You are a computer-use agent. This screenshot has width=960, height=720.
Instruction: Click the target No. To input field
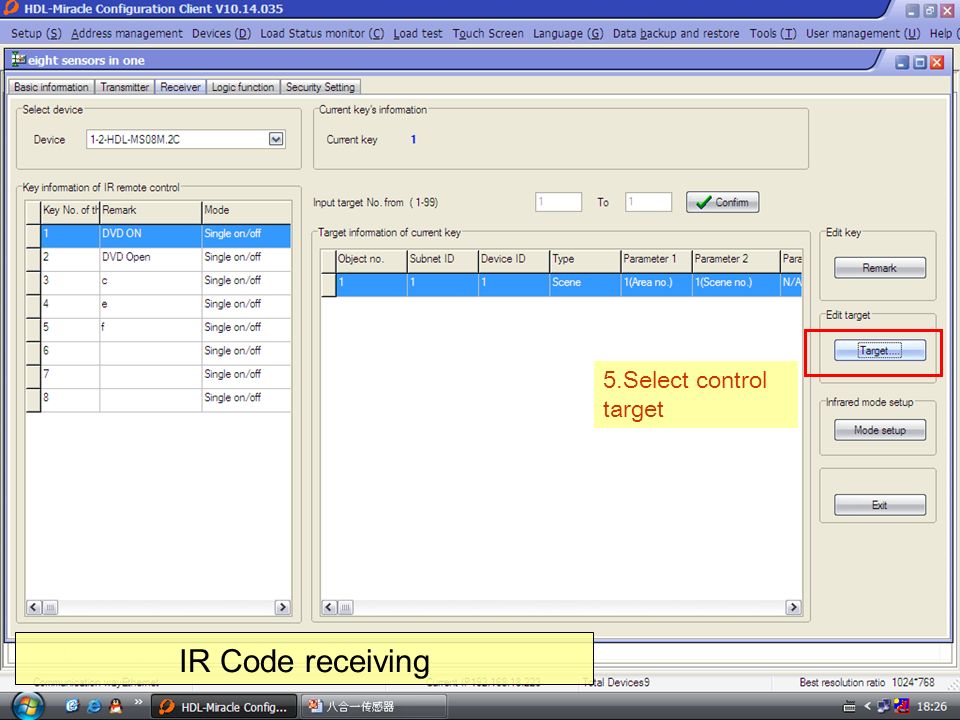[648, 202]
